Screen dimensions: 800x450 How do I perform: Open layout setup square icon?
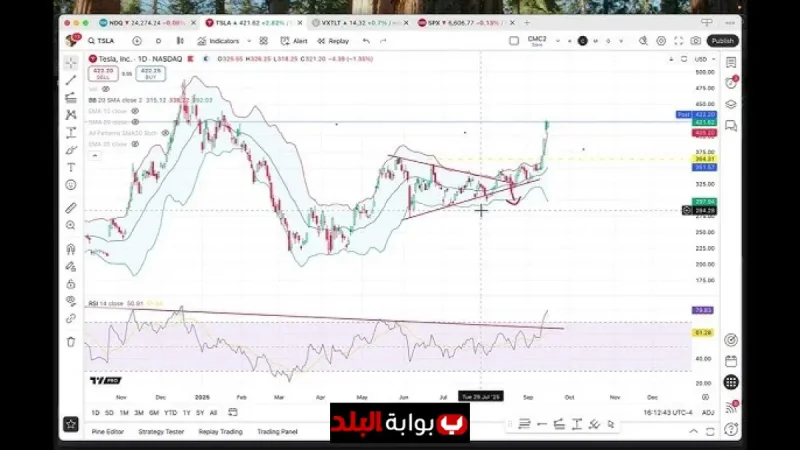click(x=514, y=41)
